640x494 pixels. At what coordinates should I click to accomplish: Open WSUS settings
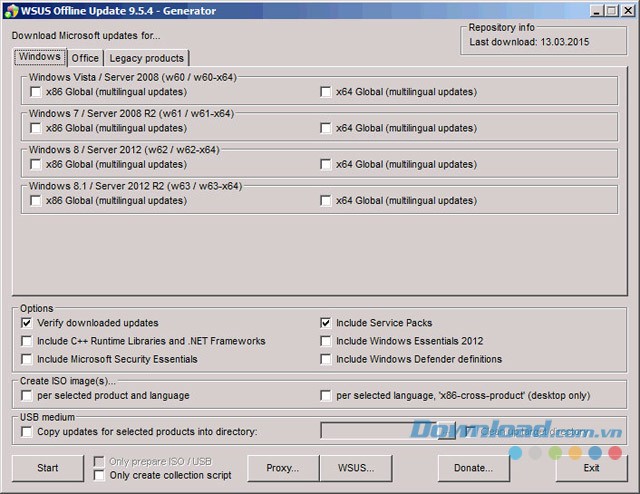point(356,468)
